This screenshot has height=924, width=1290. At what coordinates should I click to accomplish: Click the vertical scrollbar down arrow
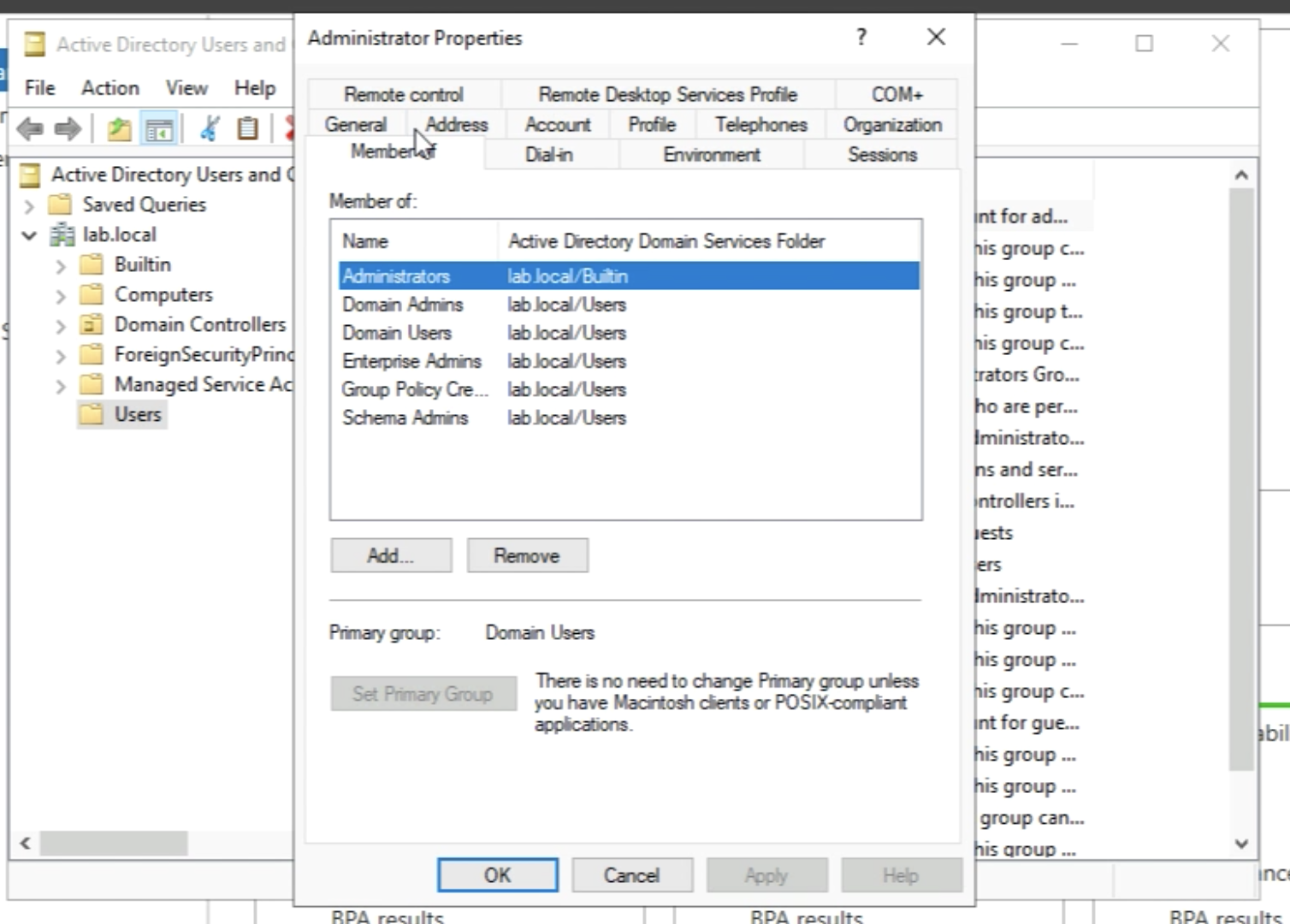point(1241,844)
